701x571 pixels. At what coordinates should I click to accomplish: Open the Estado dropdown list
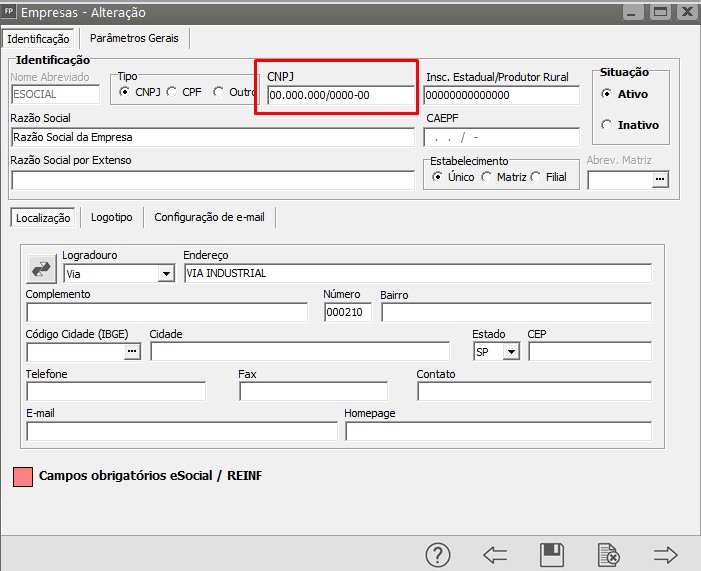pos(512,351)
